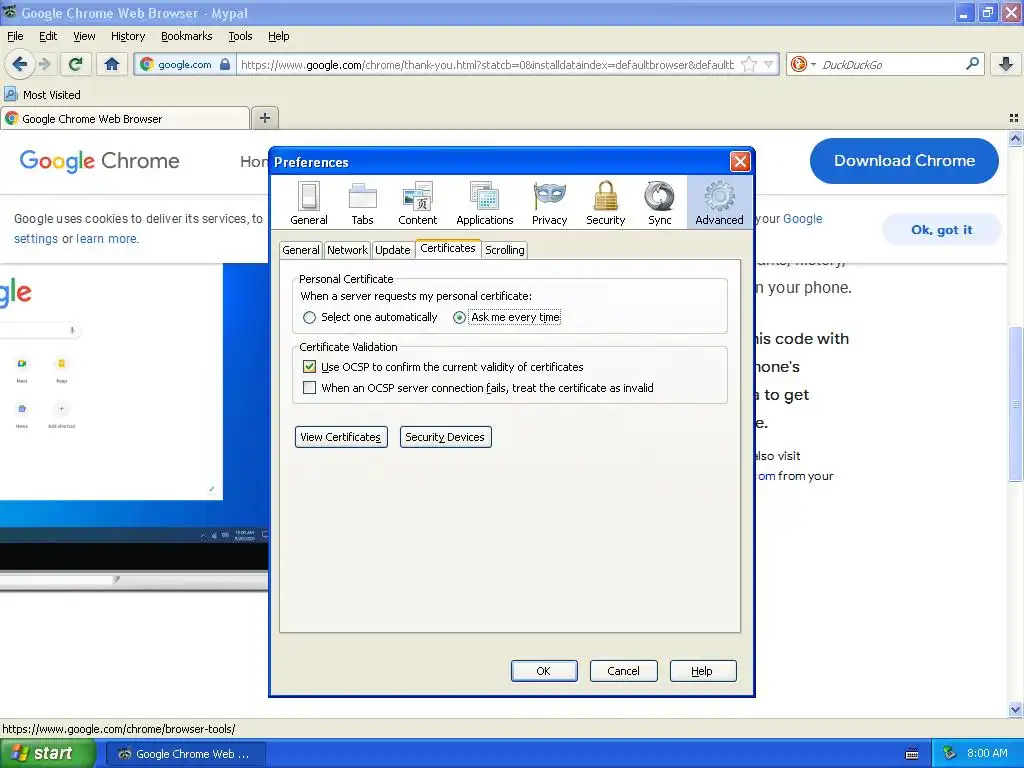The height and width of the screenshot is (768, 1024).
Task: Open the Sync preferences pane
Action: point(660,203)
